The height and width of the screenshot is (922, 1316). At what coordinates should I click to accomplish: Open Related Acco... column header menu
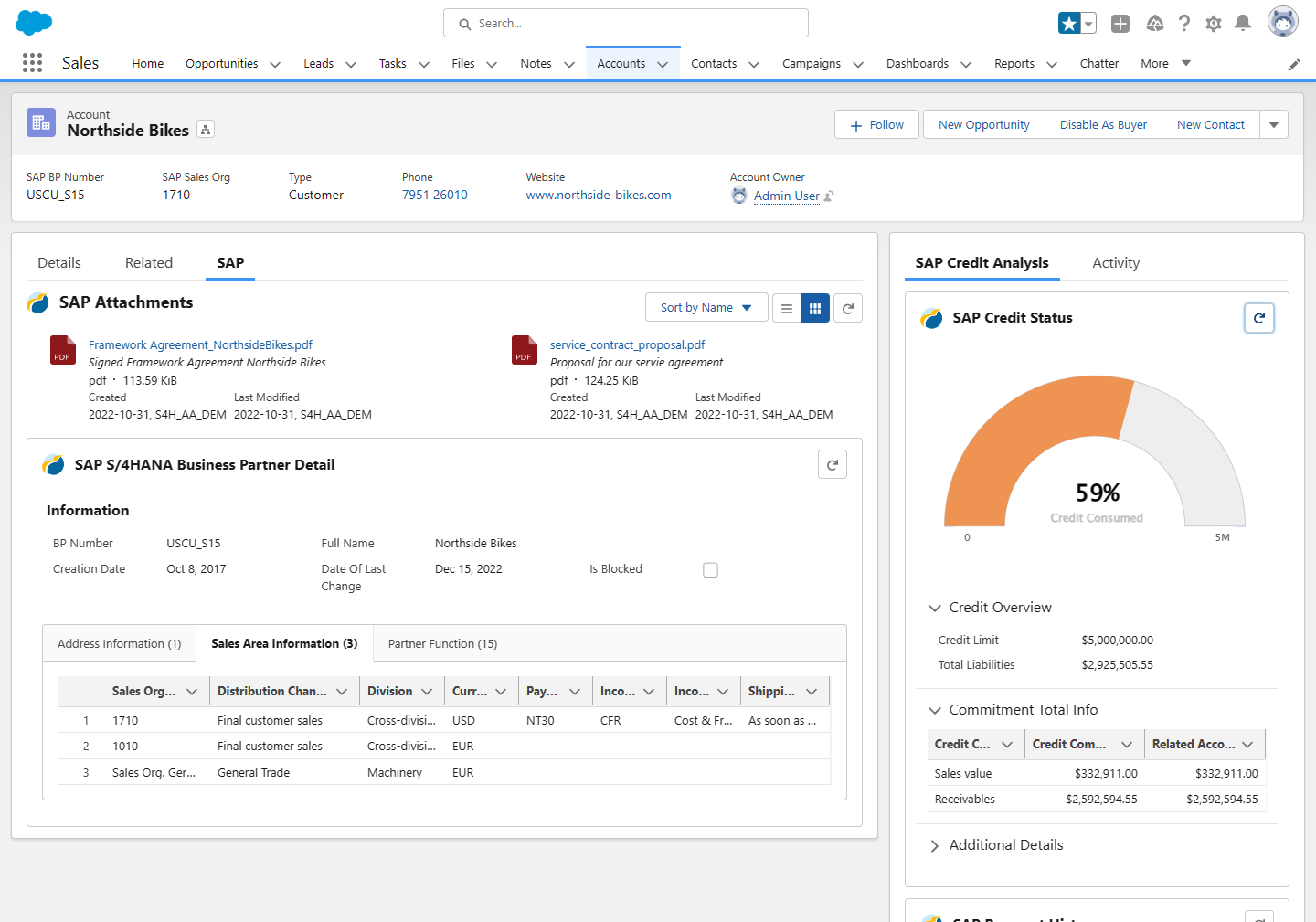[x=1247, y=745]
